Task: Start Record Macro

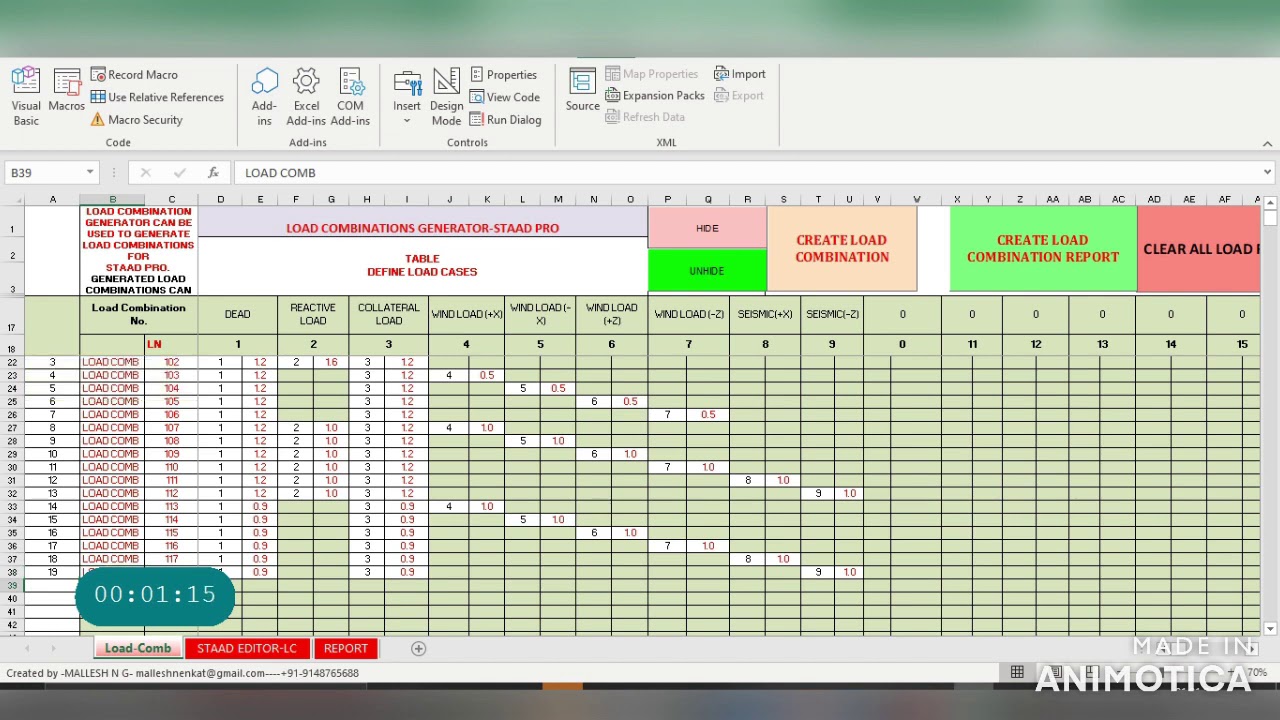Action: [x=134, y=75]
